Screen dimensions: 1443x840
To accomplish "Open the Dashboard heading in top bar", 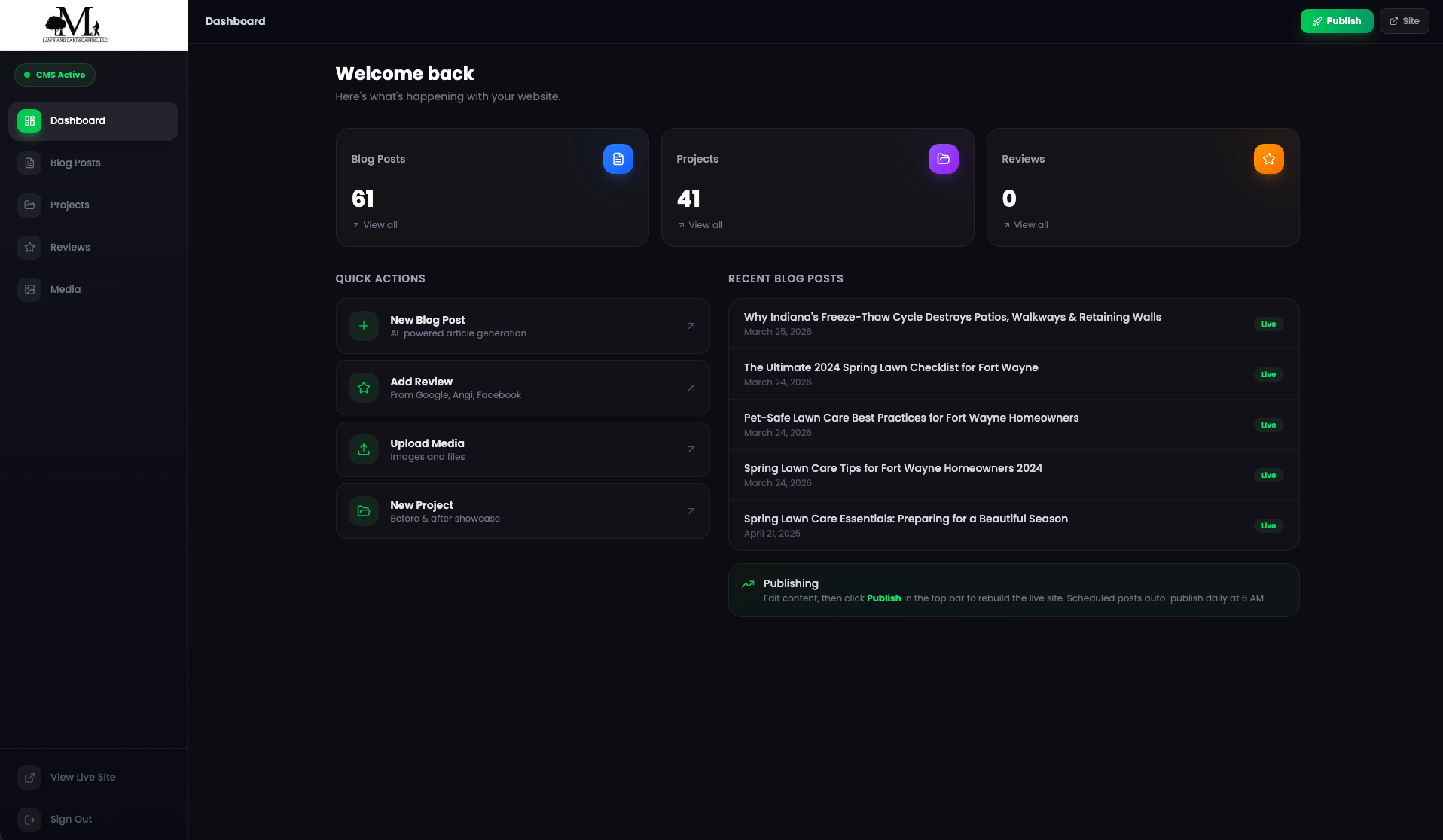I will [x=235, y=20].
